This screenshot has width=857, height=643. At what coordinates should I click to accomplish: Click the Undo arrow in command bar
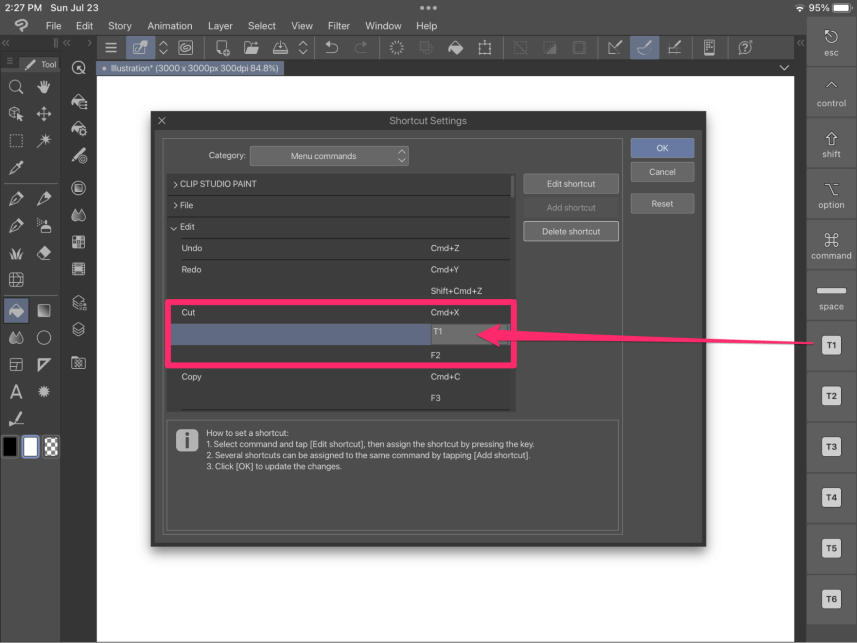331,48
